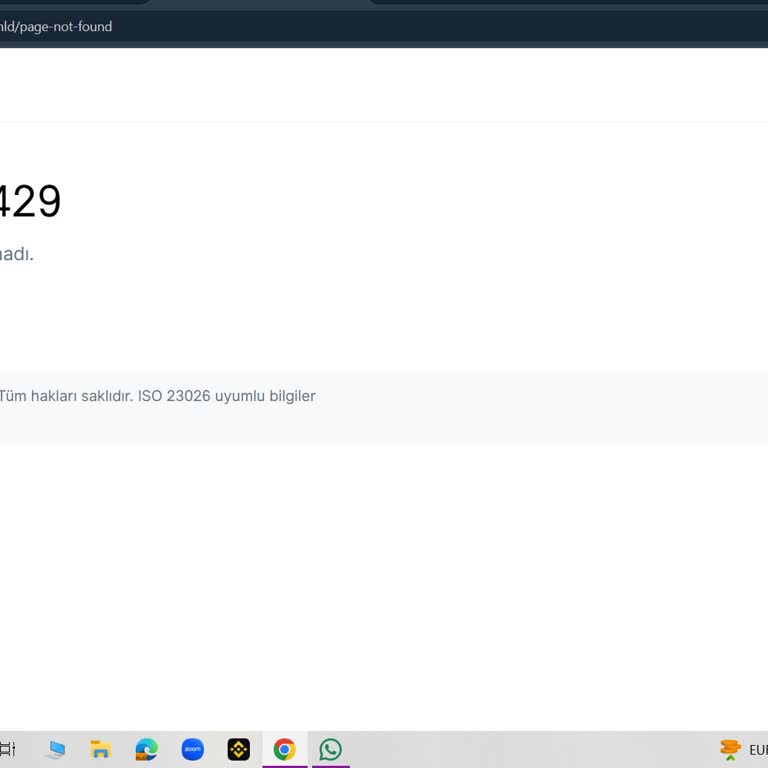Click the 429 error code heading
This screenshot has width=768, height=768.
tap(30, 202)
